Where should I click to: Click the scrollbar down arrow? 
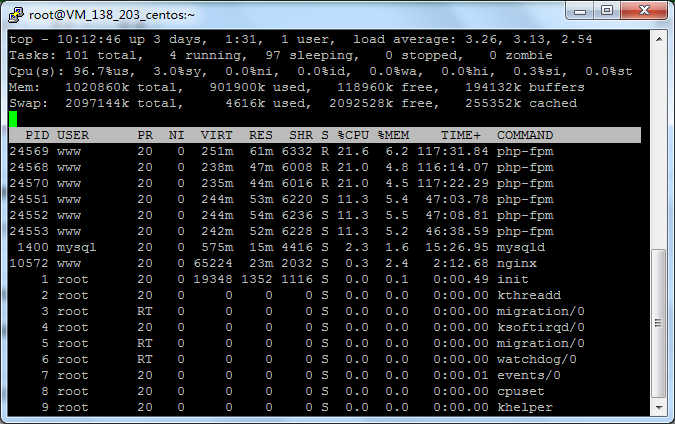coord(657,406)
